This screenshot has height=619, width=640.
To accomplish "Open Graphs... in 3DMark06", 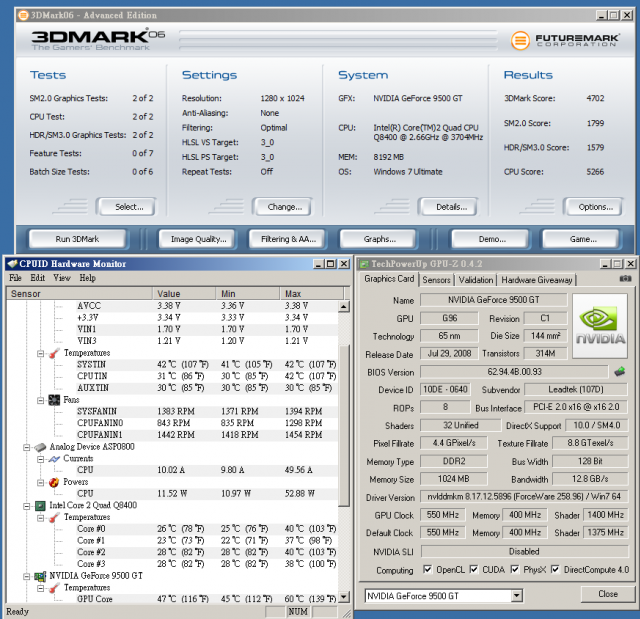I will 380,239.
